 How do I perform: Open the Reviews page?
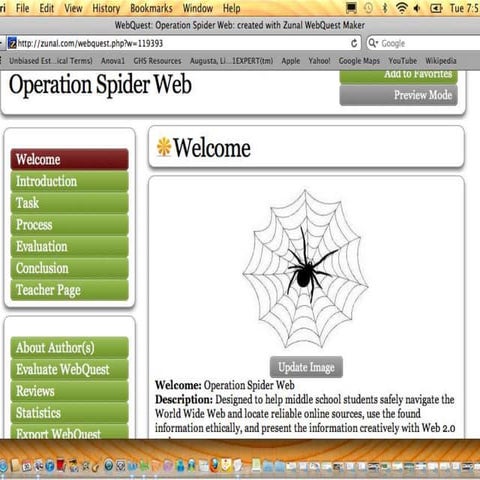pos(69,391)
